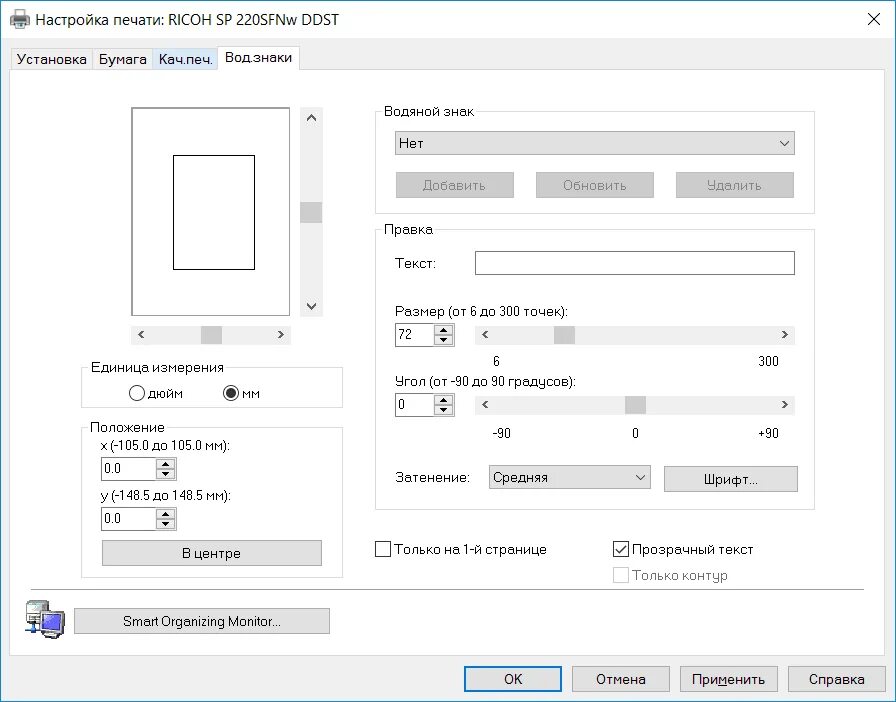The height and width of the screenshot is (702, 896).
Task: Increase angle value with up spinner
Action: pyautogui.click(x=443, y=400)
